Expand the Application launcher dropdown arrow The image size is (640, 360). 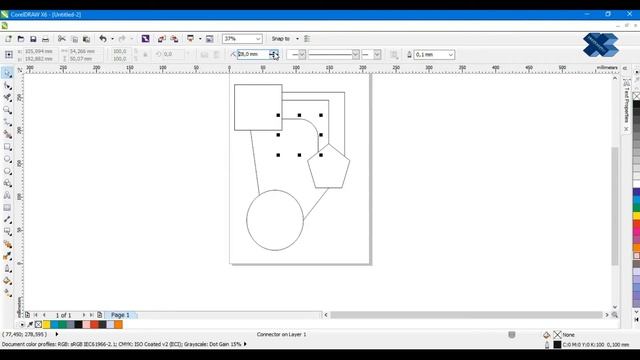click(200, 39)
